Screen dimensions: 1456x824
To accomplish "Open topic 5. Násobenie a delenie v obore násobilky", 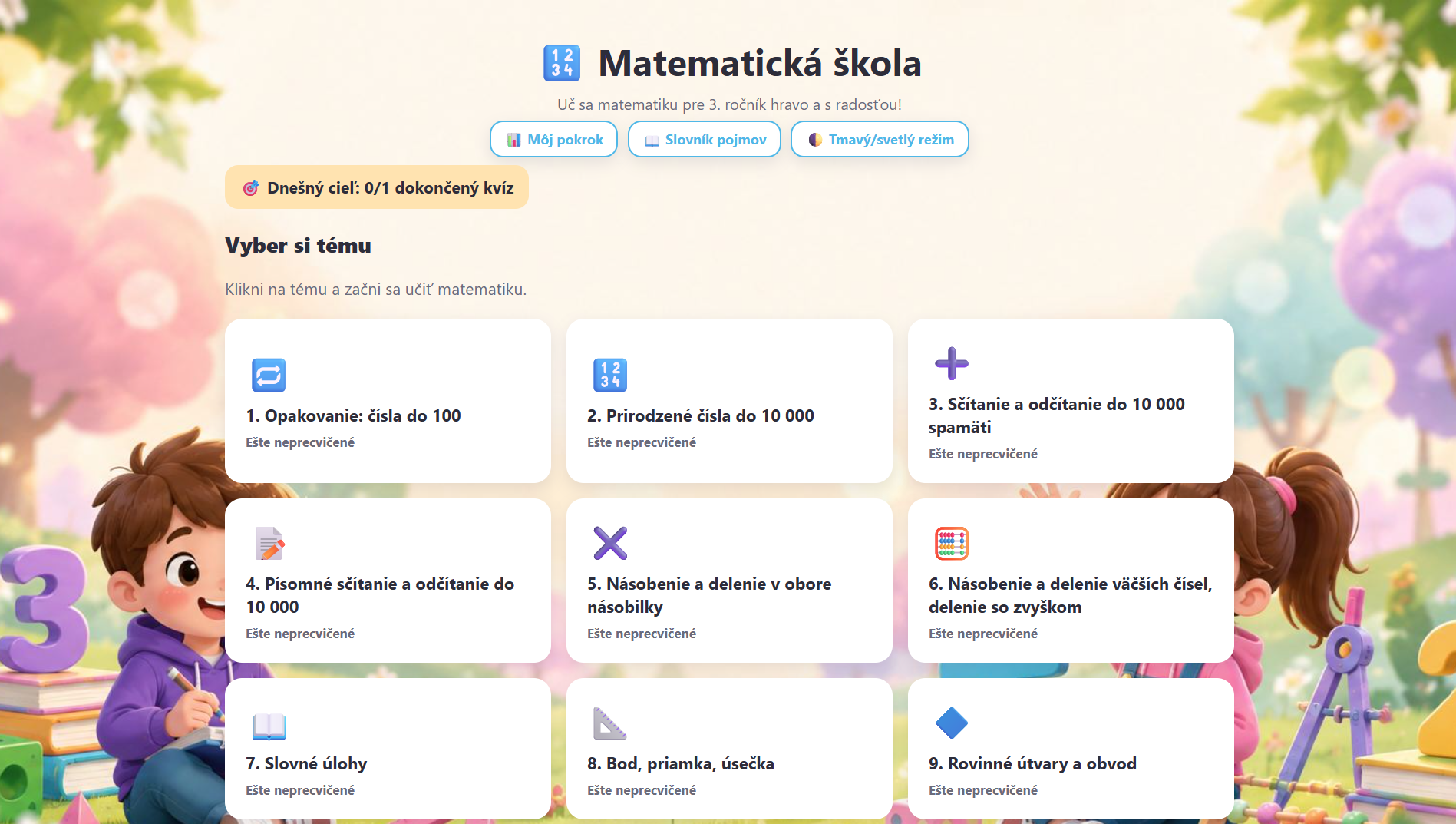I will (x=729, y=581).
